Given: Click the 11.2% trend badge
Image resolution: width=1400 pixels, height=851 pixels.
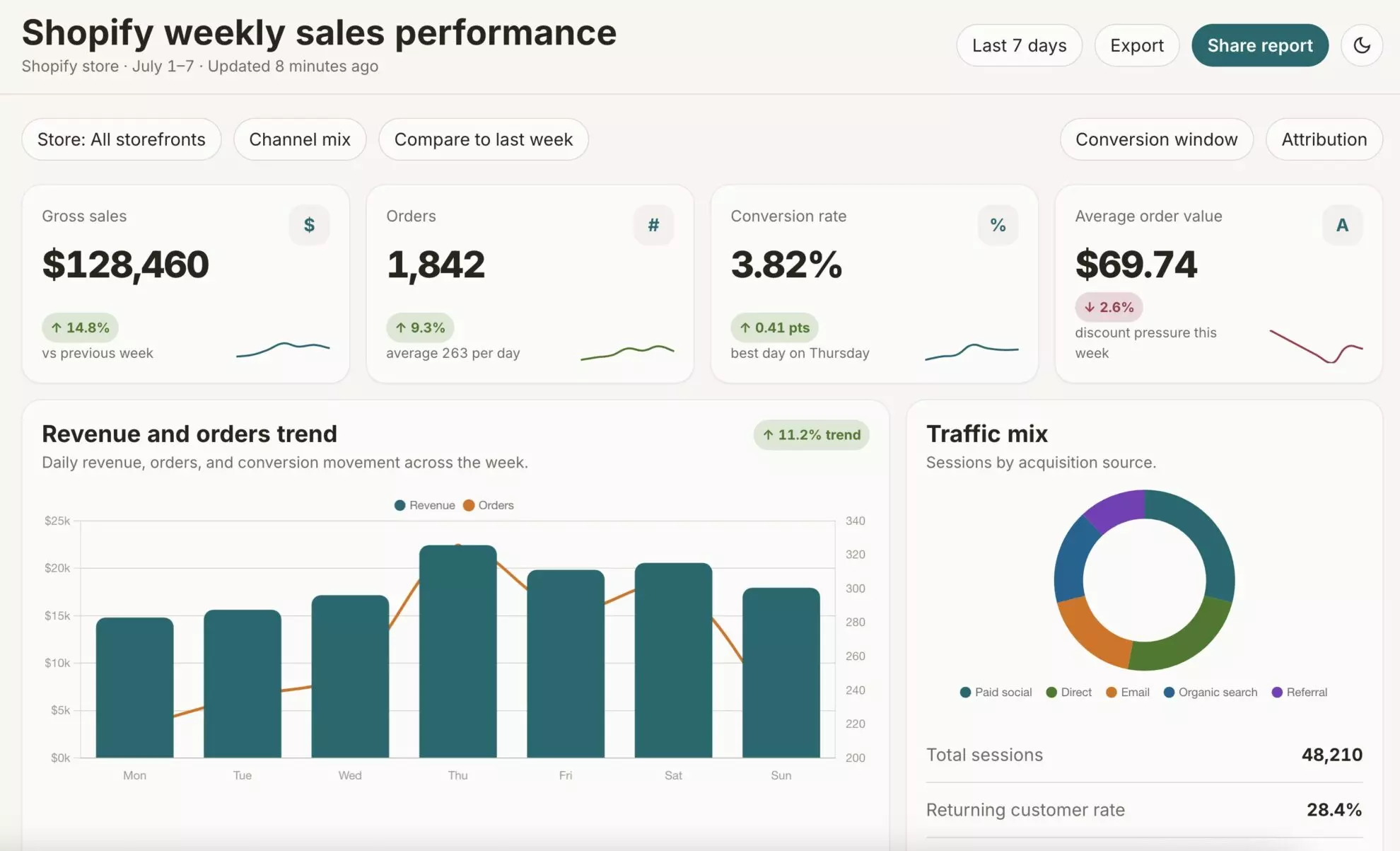Looking at the screenshot, I should pyautogui.click(x=811, y=435).
